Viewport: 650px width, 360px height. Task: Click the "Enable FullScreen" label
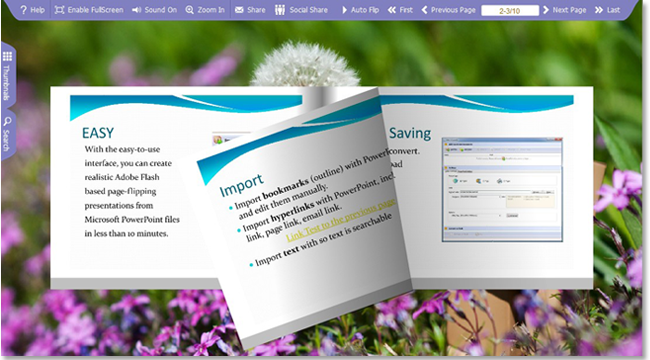coord(95,10)
